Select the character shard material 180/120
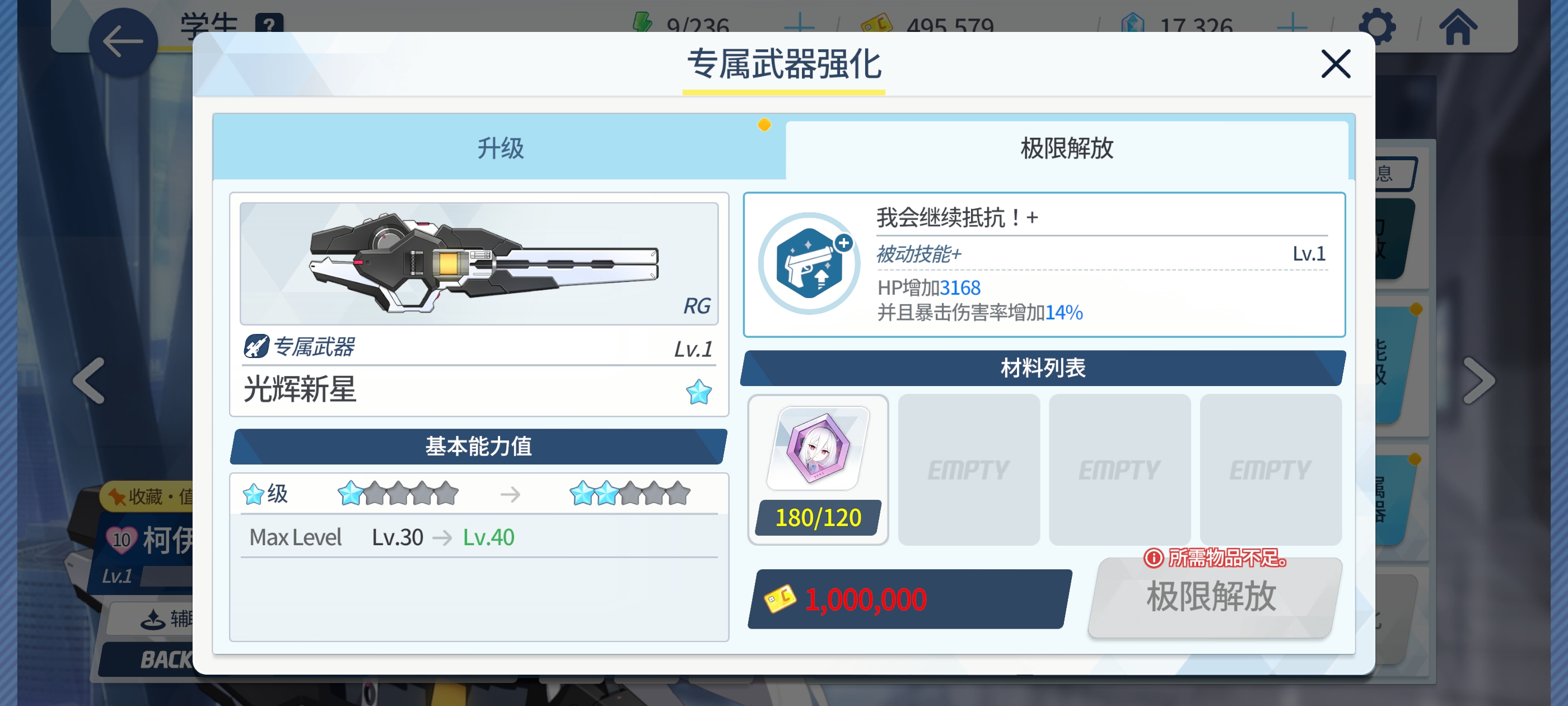The width and height of the screenshot is (1568, 706). pos(818,469)
